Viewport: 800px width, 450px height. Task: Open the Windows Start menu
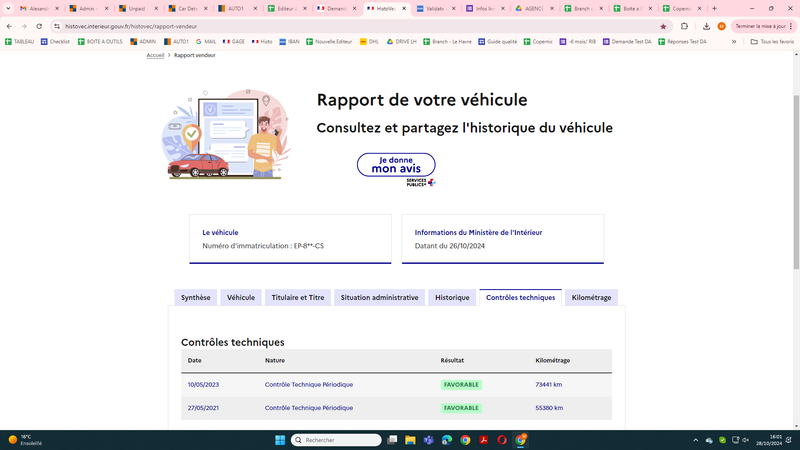point(280,440)
